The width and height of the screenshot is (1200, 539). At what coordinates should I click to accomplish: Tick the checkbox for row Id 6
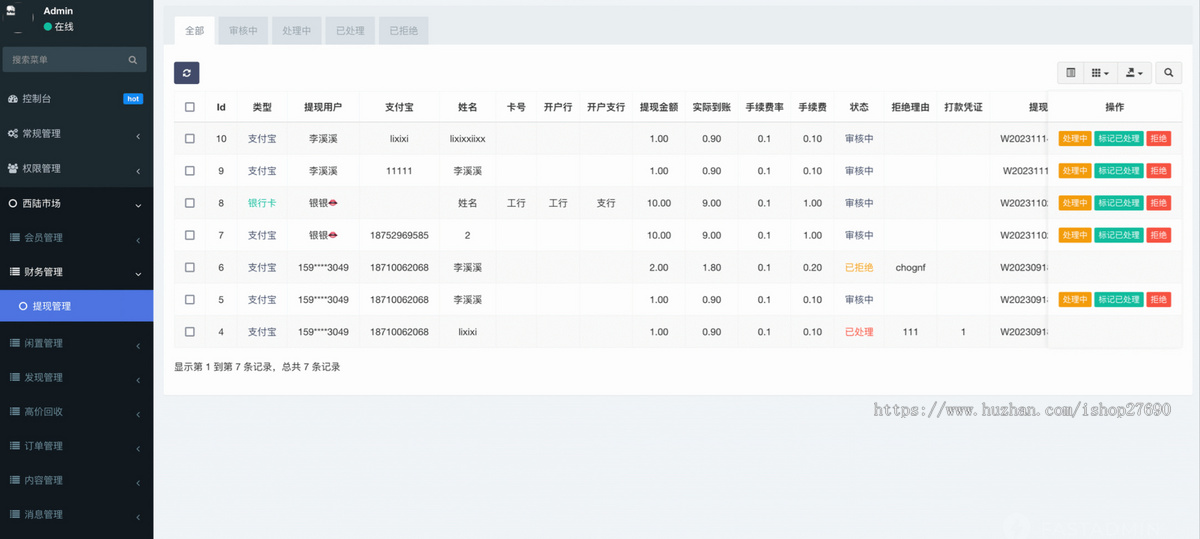point(190,267)
